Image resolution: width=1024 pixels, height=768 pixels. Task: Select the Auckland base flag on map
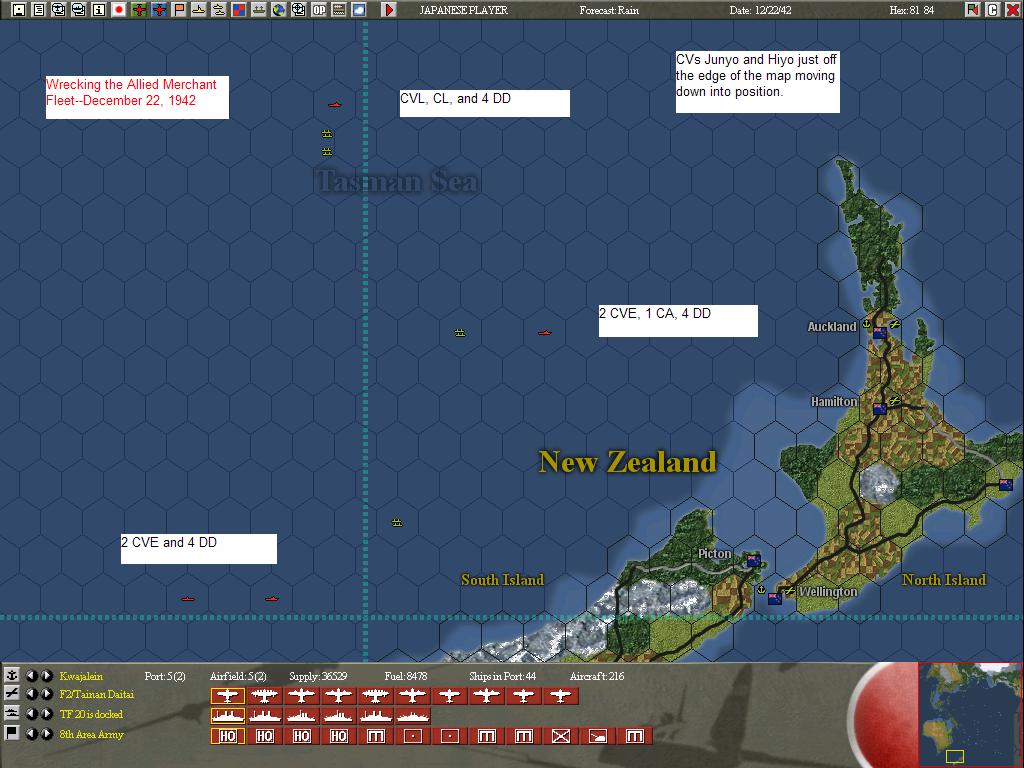tap(880, 332)
